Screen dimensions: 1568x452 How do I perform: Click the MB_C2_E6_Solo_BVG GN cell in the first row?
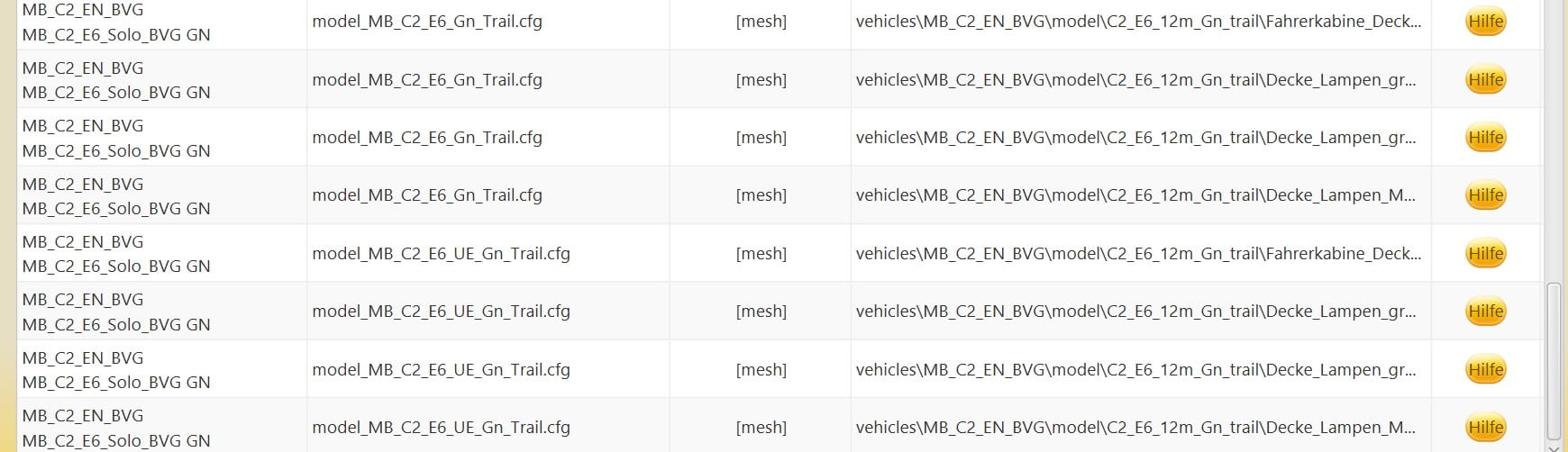click(x=116, y=35)
